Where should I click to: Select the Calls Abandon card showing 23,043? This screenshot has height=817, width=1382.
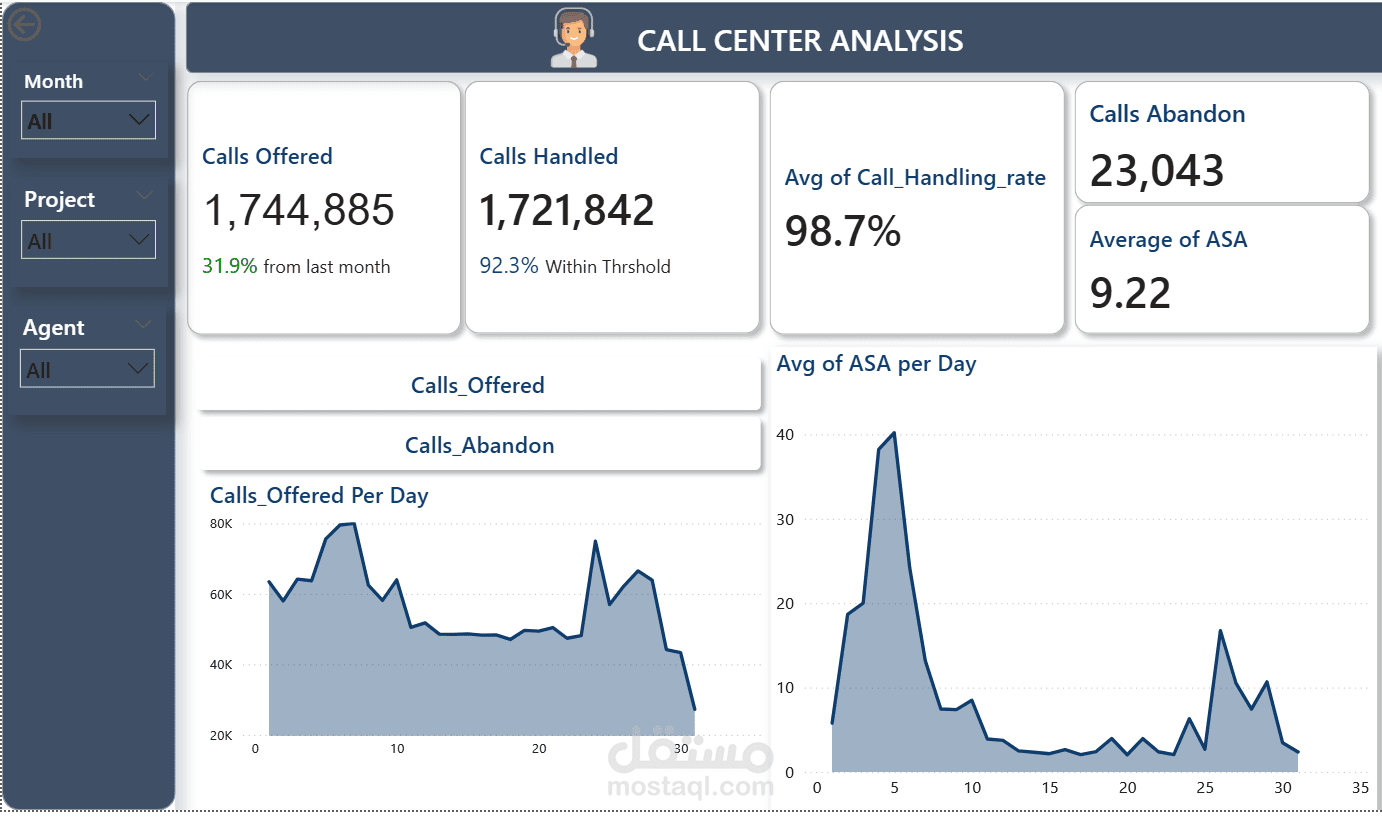coord(1222,142)
